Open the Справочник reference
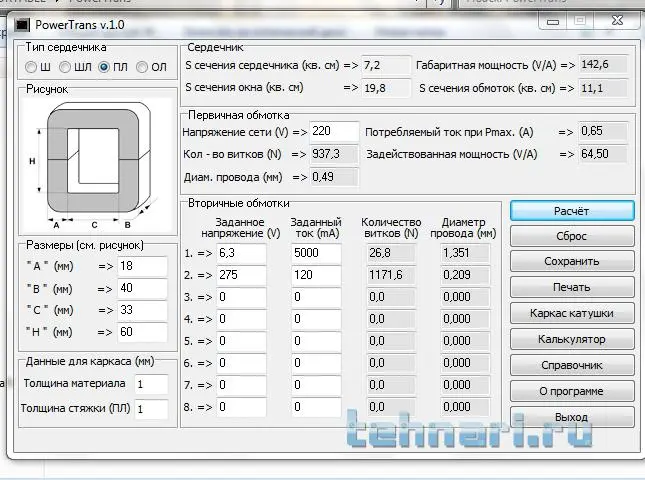Screen dimensions: 645x480 (x=571, y=366)
